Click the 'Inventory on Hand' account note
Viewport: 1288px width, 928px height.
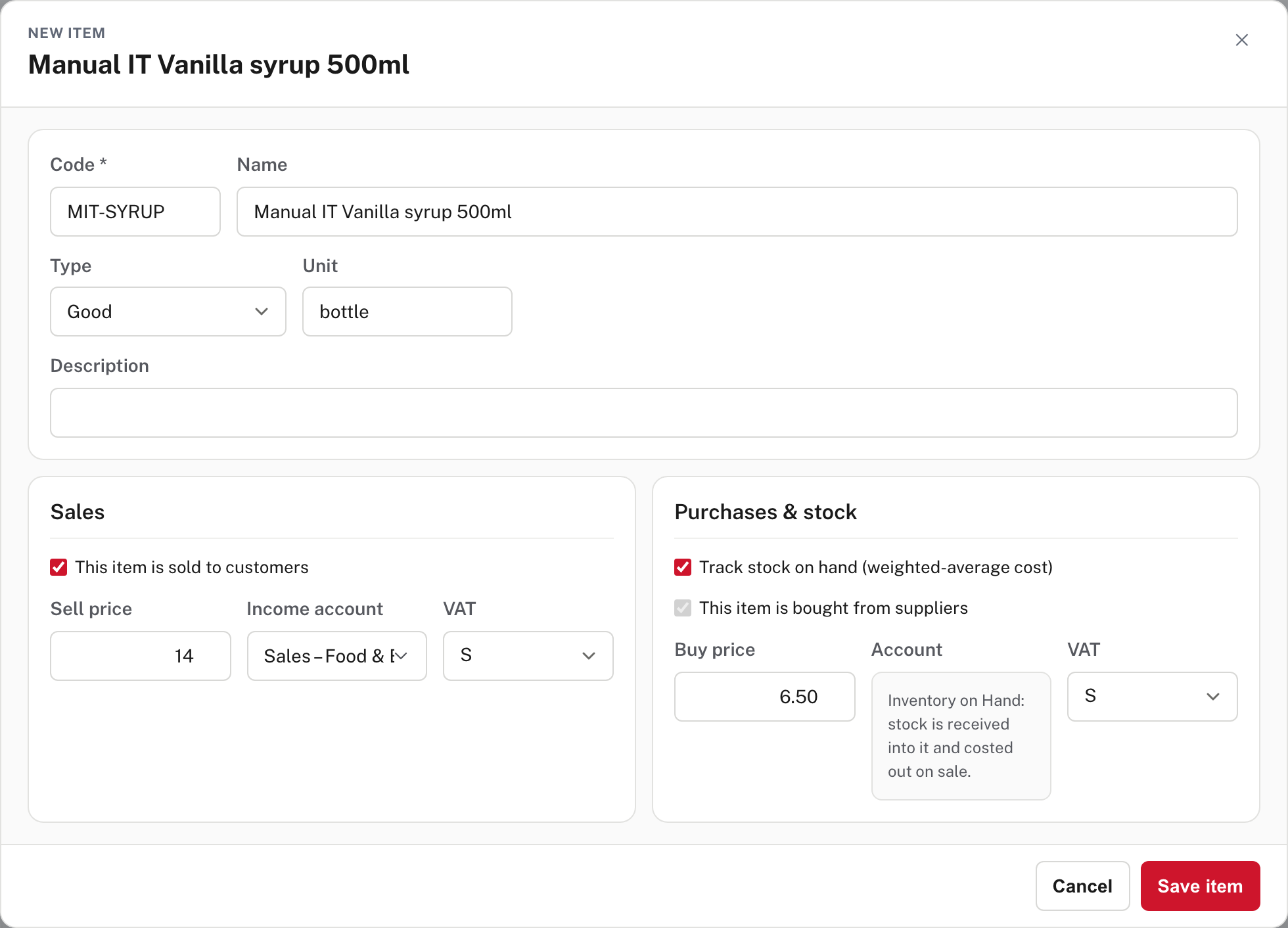[x=961, y=736]
